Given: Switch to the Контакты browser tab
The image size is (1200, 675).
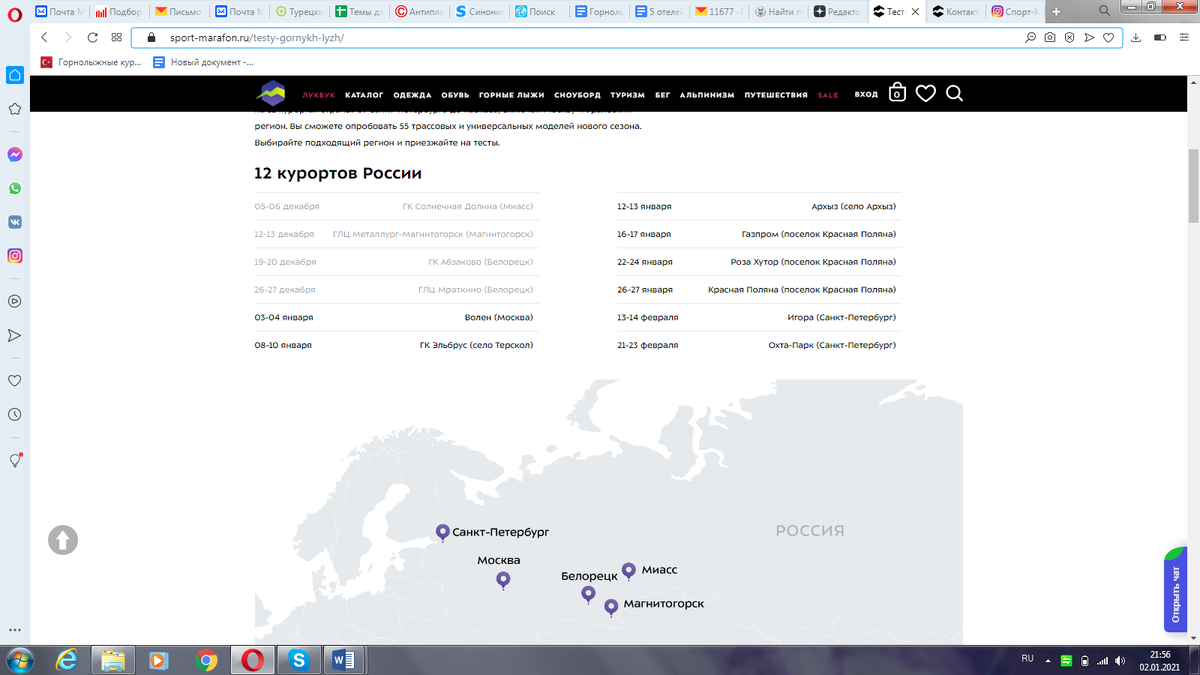Looking at the screenshot, I should [953, 12].
